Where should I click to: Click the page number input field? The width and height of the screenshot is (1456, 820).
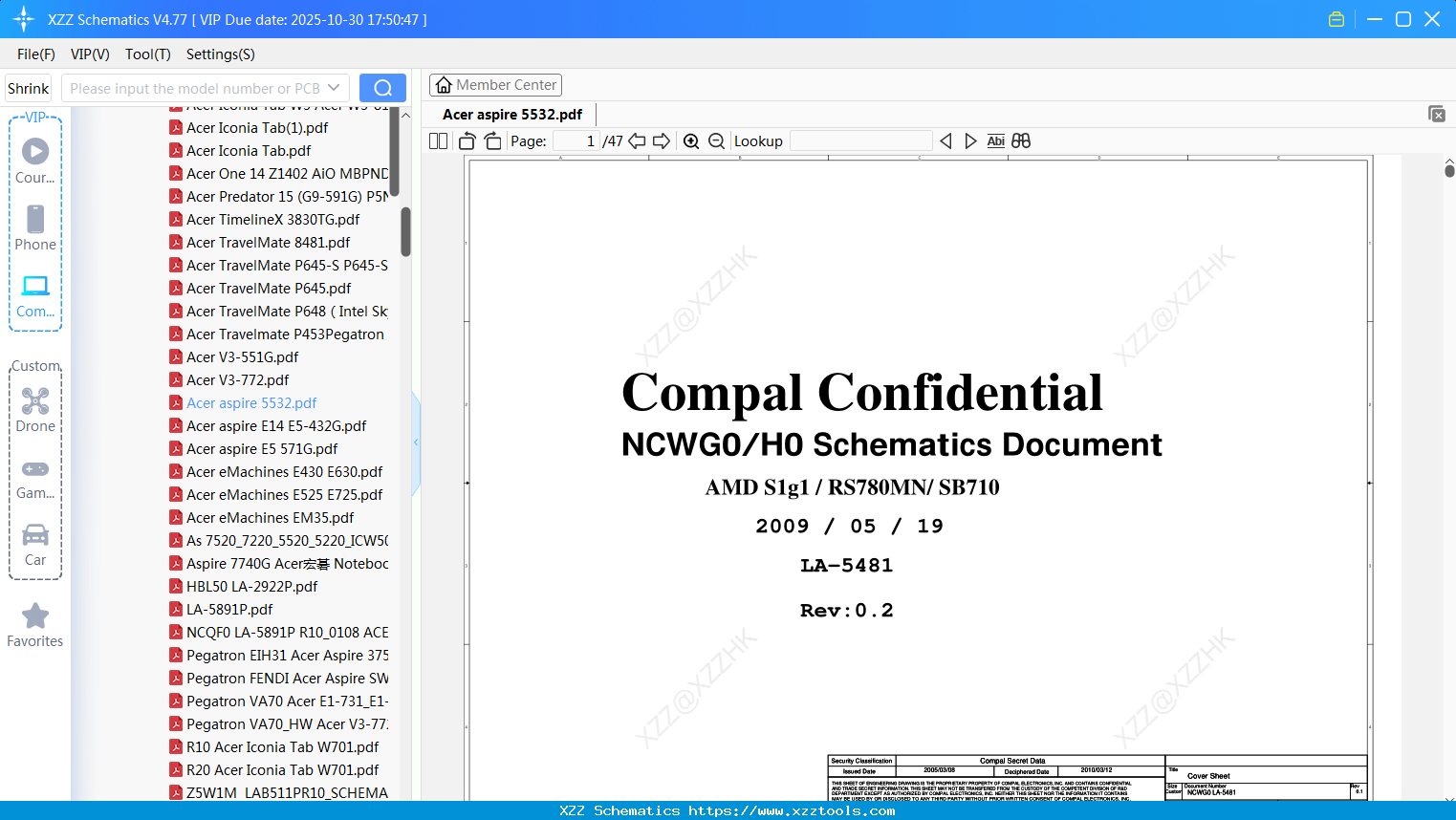576,141
